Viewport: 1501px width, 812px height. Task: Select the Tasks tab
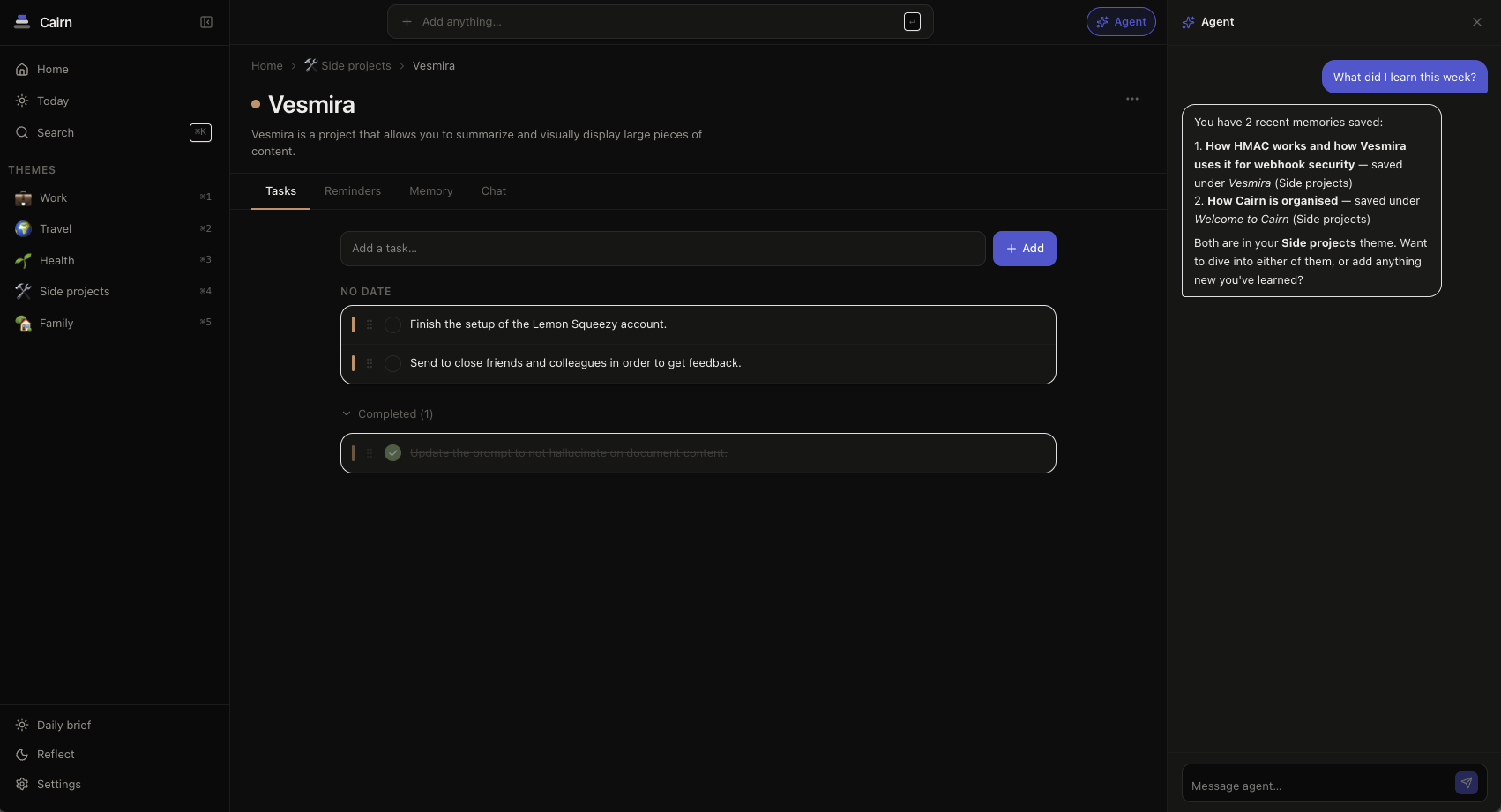click(280, 191)
